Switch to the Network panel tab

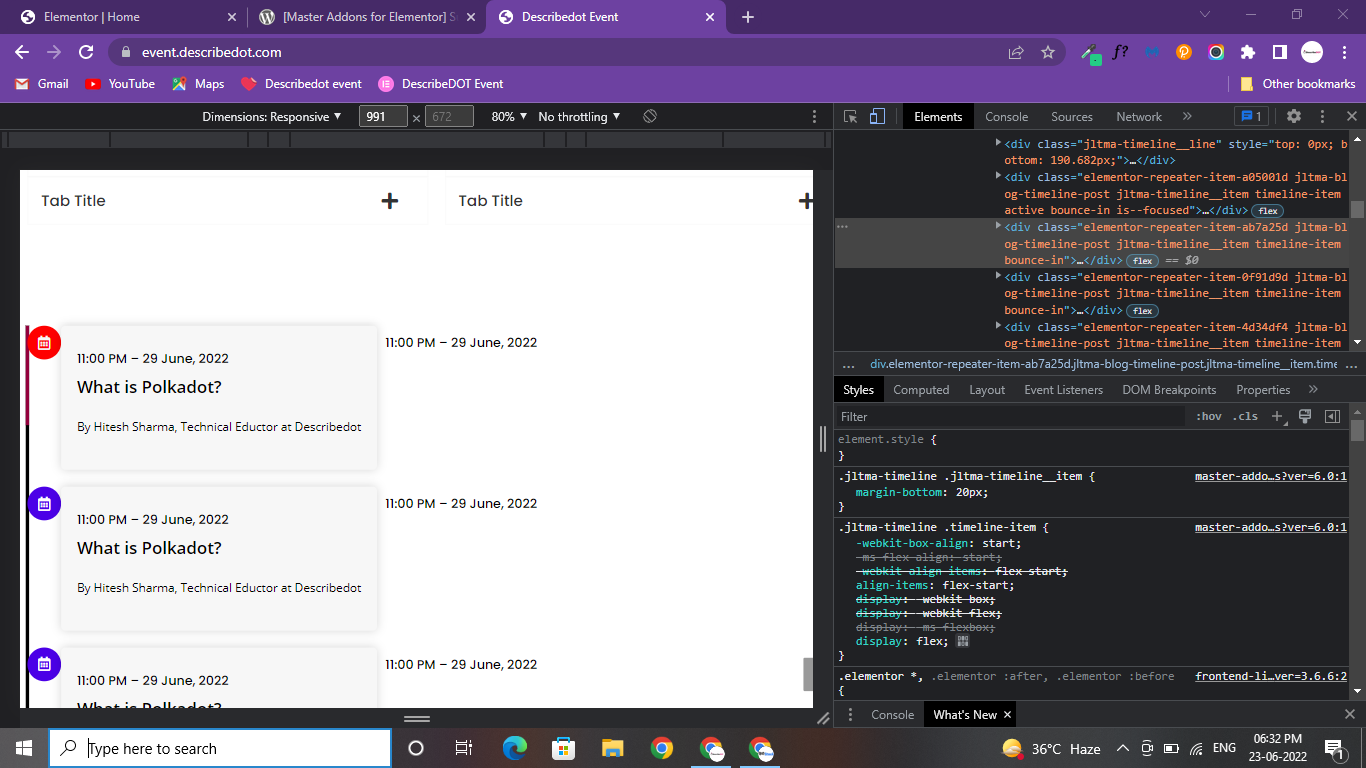tap(1139, 117)
